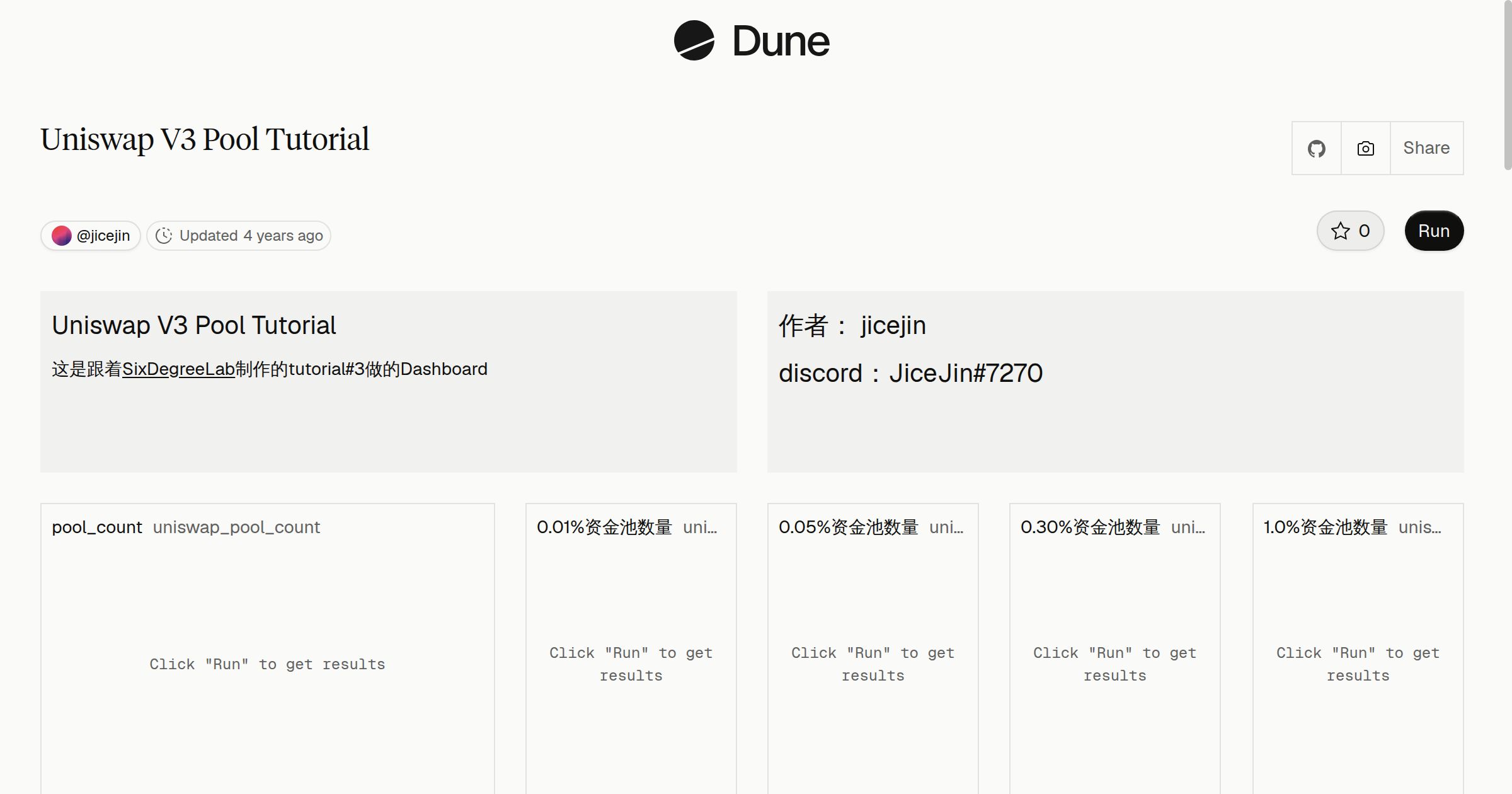Open the GitHub icon button
This screenshot has width=1512, height=794.
click(1316, 148)
